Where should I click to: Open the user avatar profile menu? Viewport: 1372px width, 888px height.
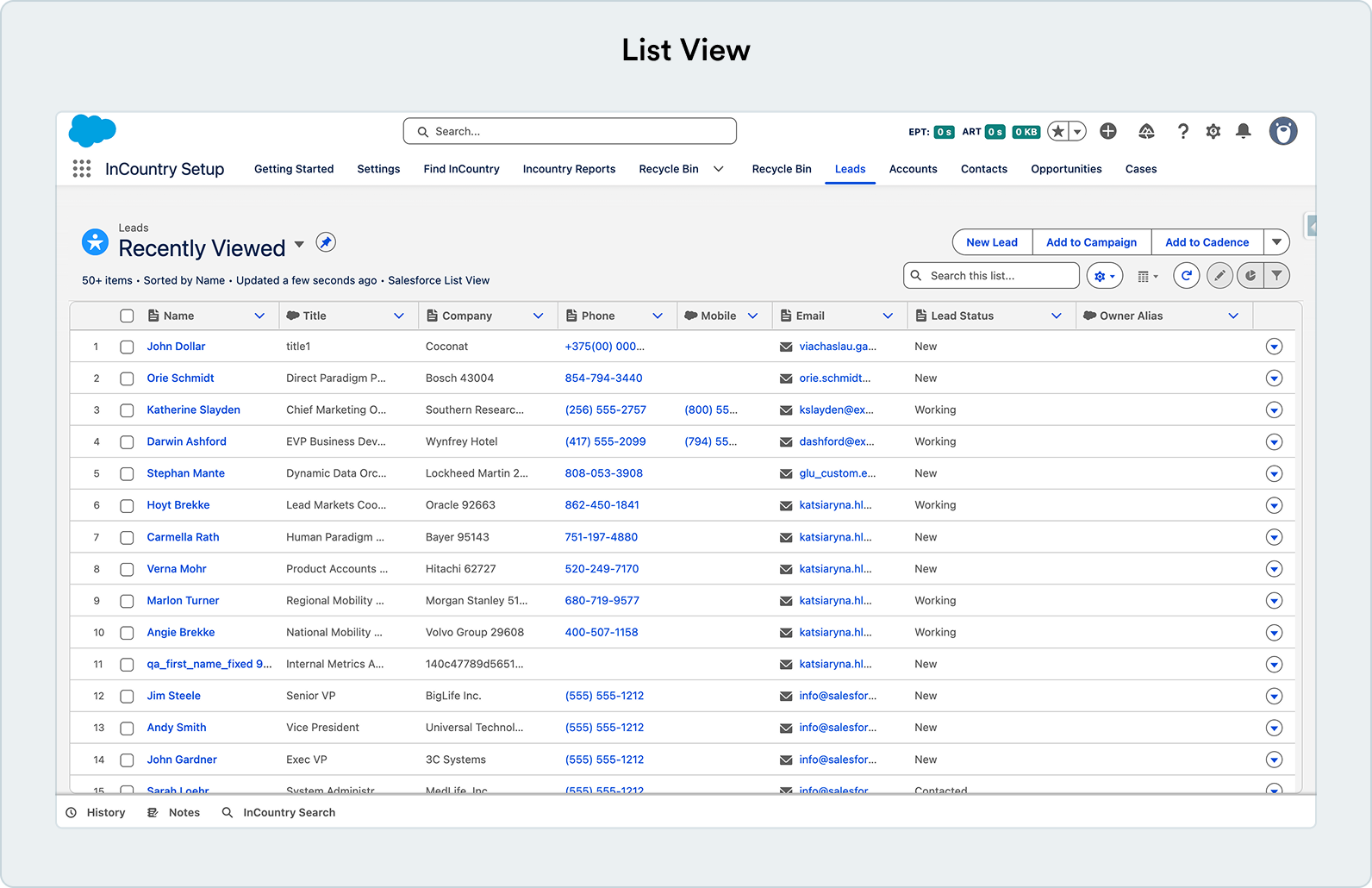1283,131
